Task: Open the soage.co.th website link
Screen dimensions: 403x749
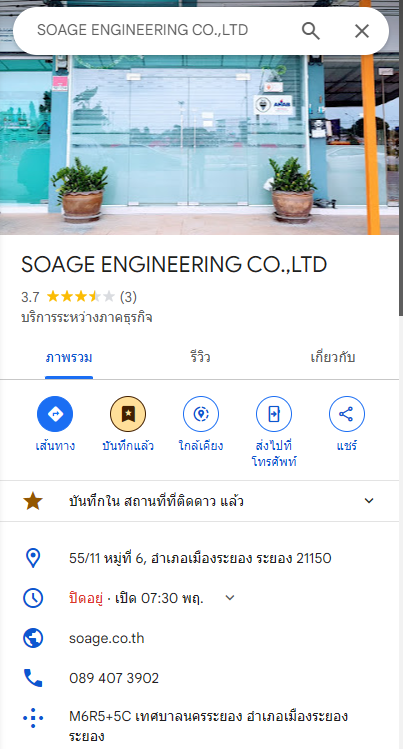Action: (106, 638)
